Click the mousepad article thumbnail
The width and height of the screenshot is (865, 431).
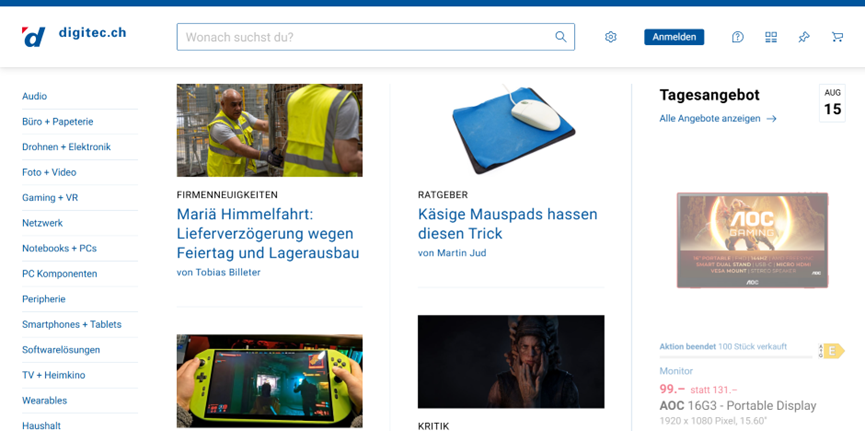[x=510, y=130]
